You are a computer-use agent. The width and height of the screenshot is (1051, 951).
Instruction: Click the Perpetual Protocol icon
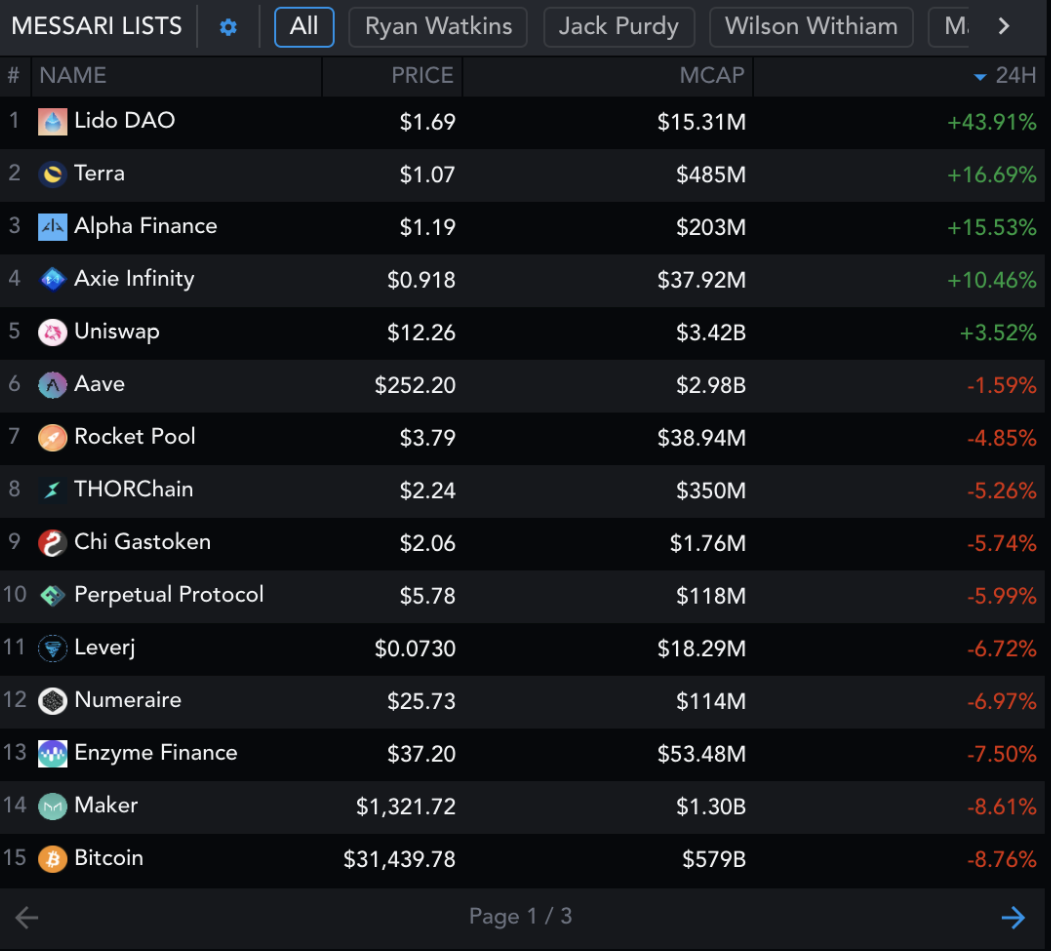52,595
